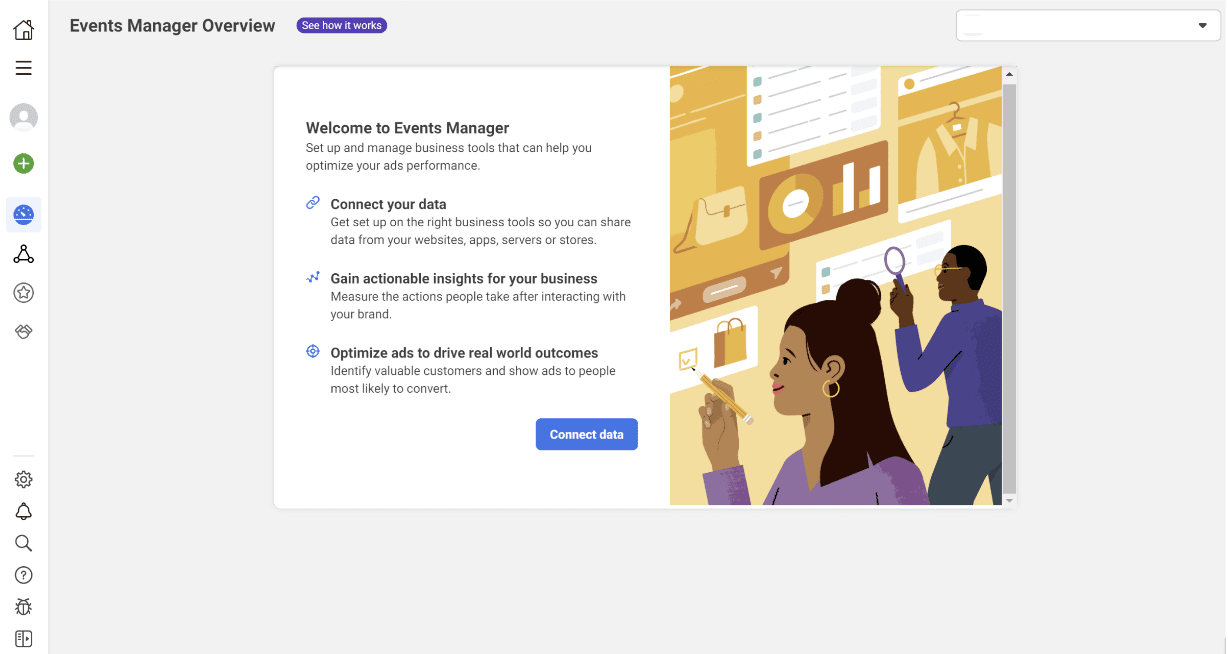This screenshot has height=654, width=1228.
Task: Click the welcome card vertical scrollbar thumb
Action: click(1009, 288)
